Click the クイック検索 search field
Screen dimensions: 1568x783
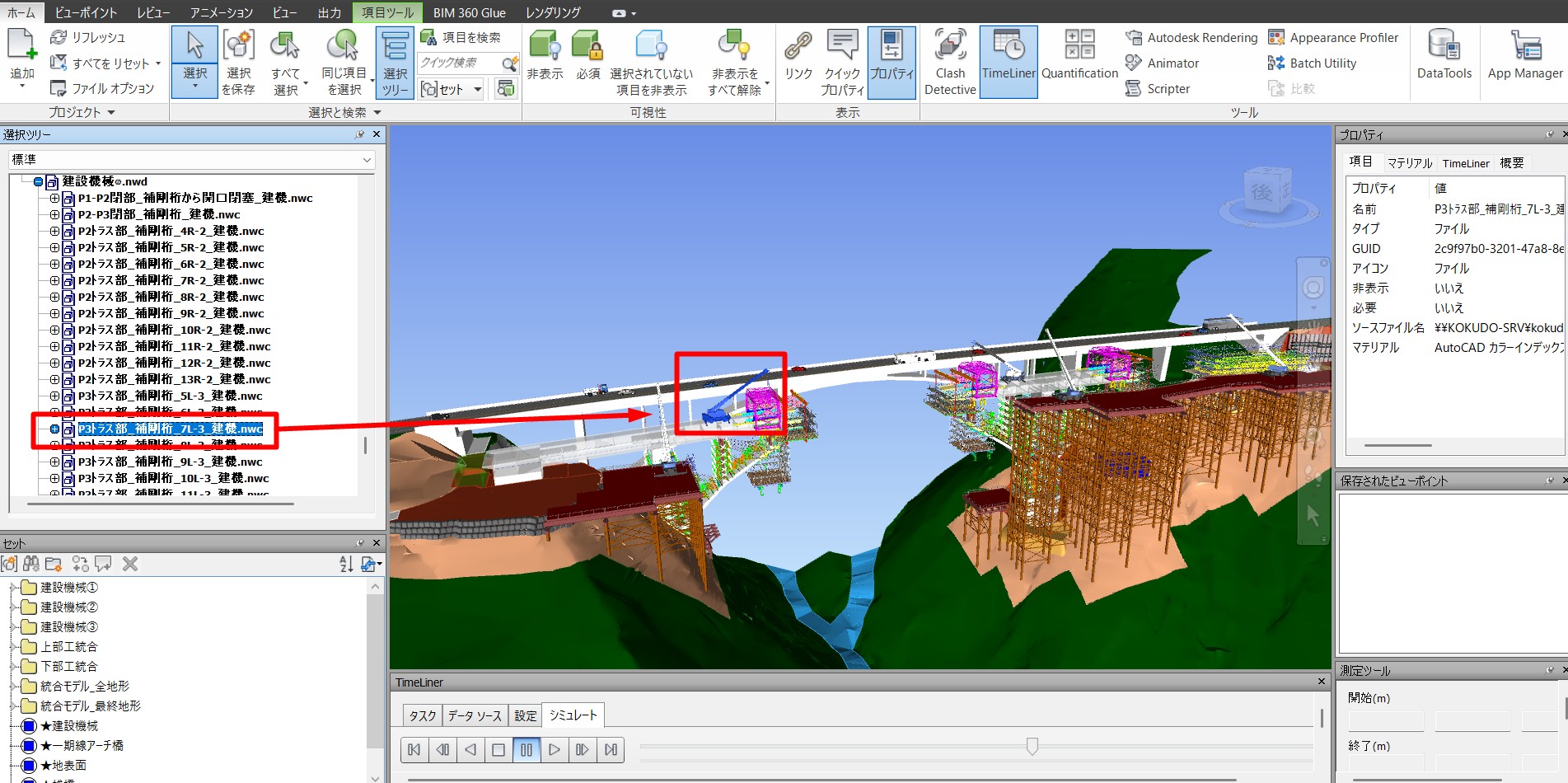(x=458, y=63)
